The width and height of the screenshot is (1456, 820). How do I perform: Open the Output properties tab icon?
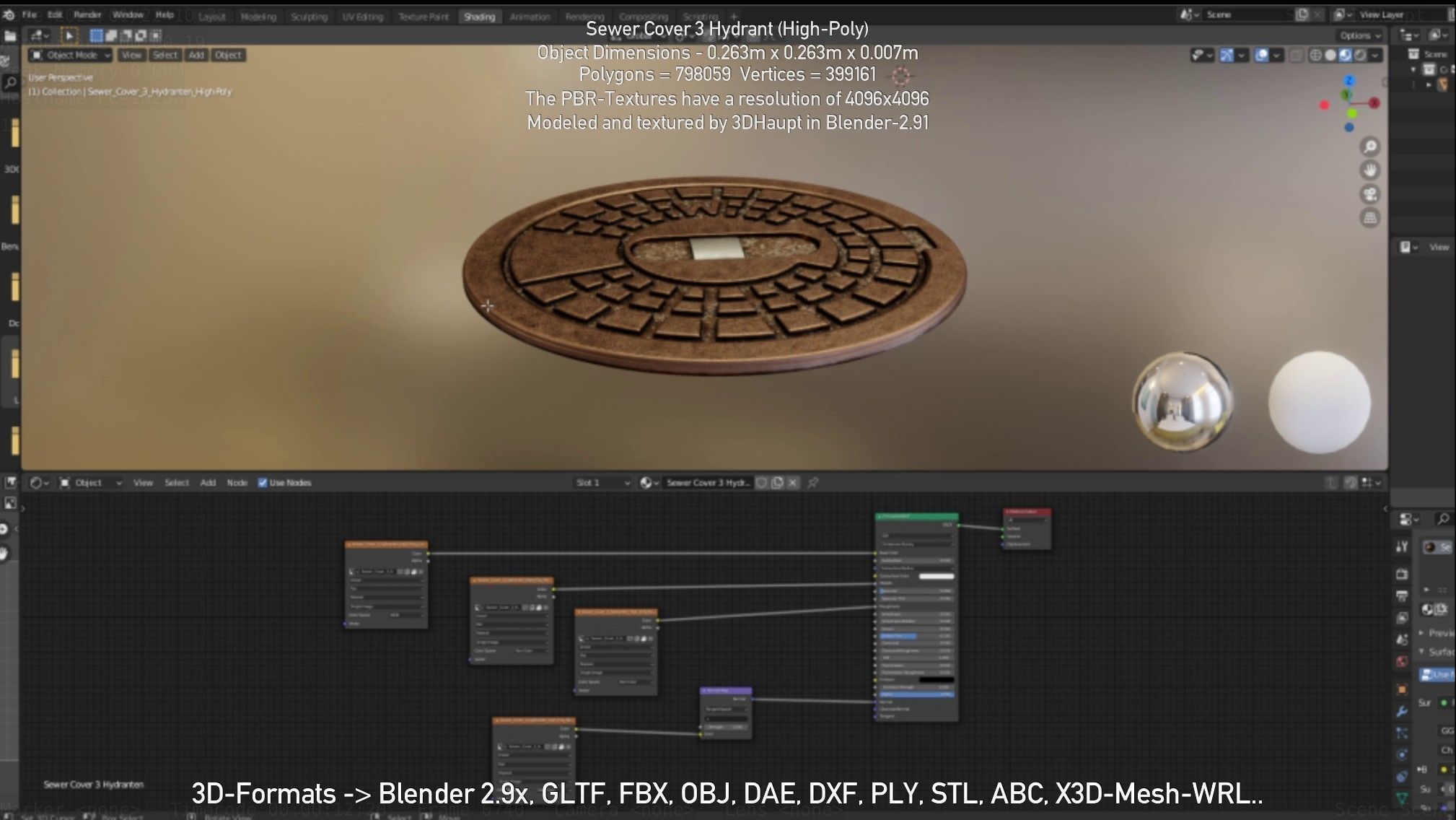1402,596
